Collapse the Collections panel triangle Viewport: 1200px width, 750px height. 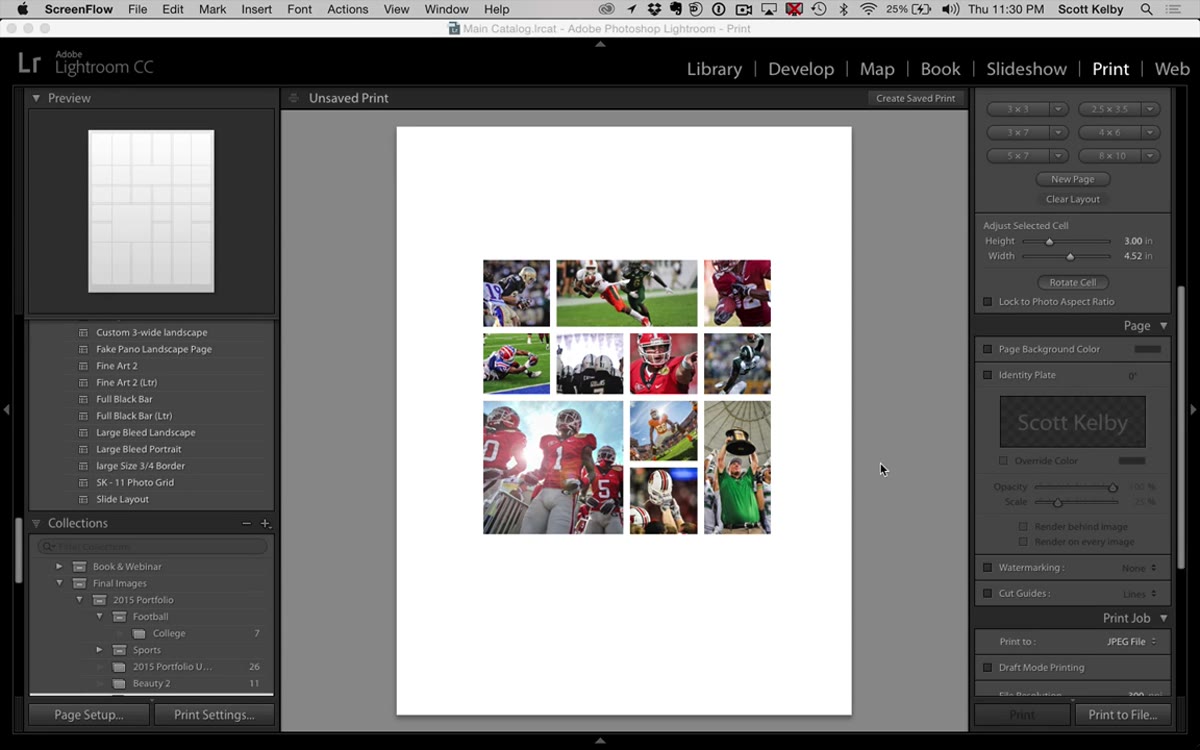[x=36, y=523]
